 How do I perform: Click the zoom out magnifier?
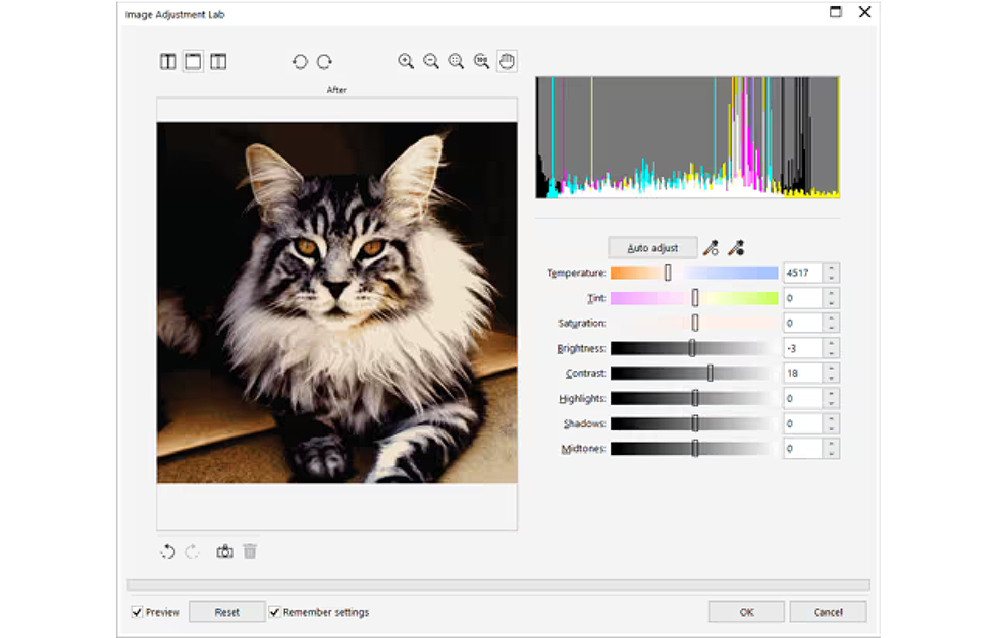tap(431, 62)
